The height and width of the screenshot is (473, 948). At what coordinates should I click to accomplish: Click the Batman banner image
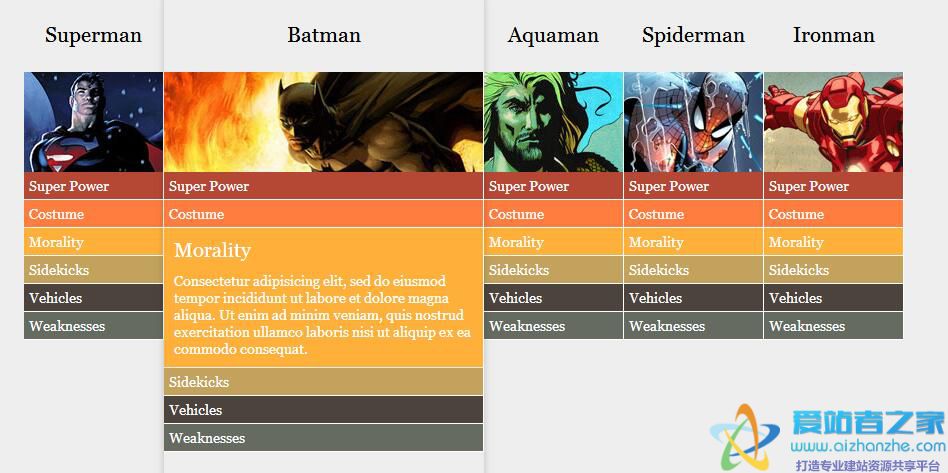[323, 122]
